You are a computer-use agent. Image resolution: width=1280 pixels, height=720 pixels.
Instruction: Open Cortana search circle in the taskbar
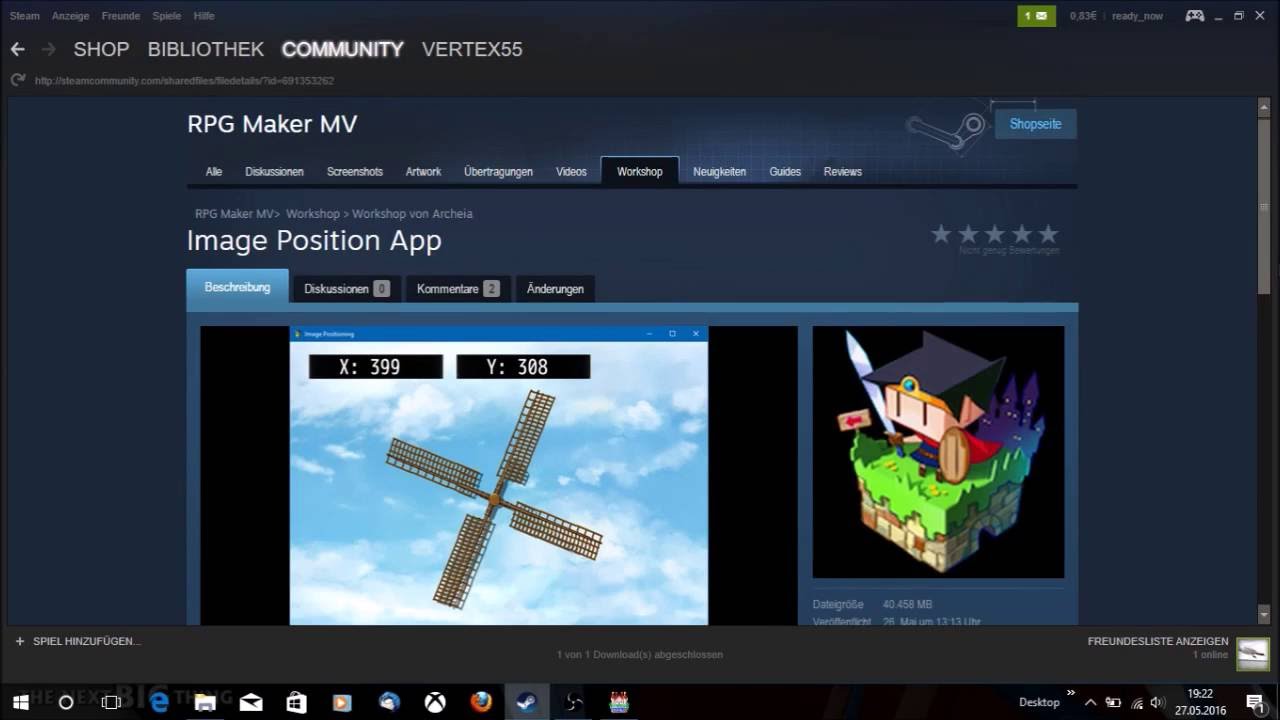(66, 702)
